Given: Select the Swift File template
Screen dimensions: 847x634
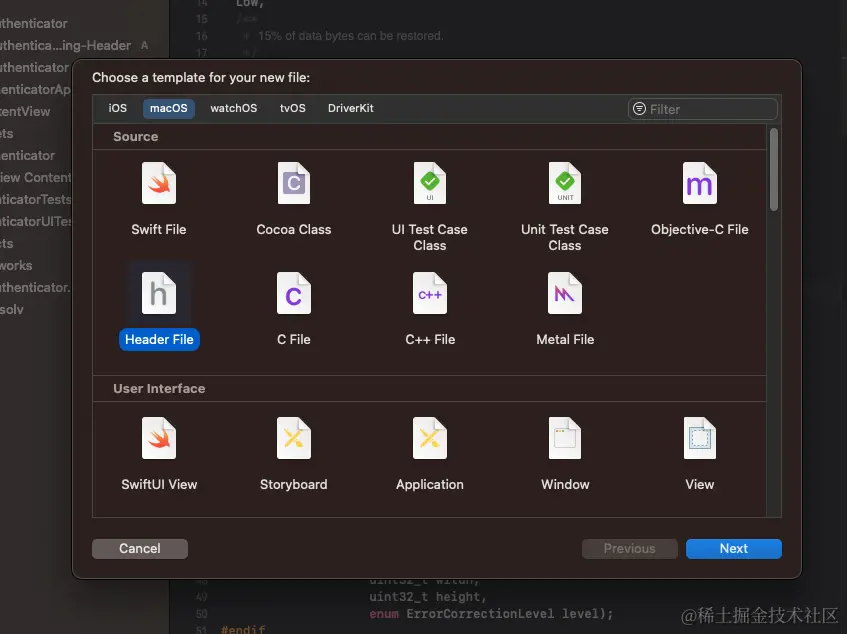Looking at the screenshot, I should [x=158, y=196].
